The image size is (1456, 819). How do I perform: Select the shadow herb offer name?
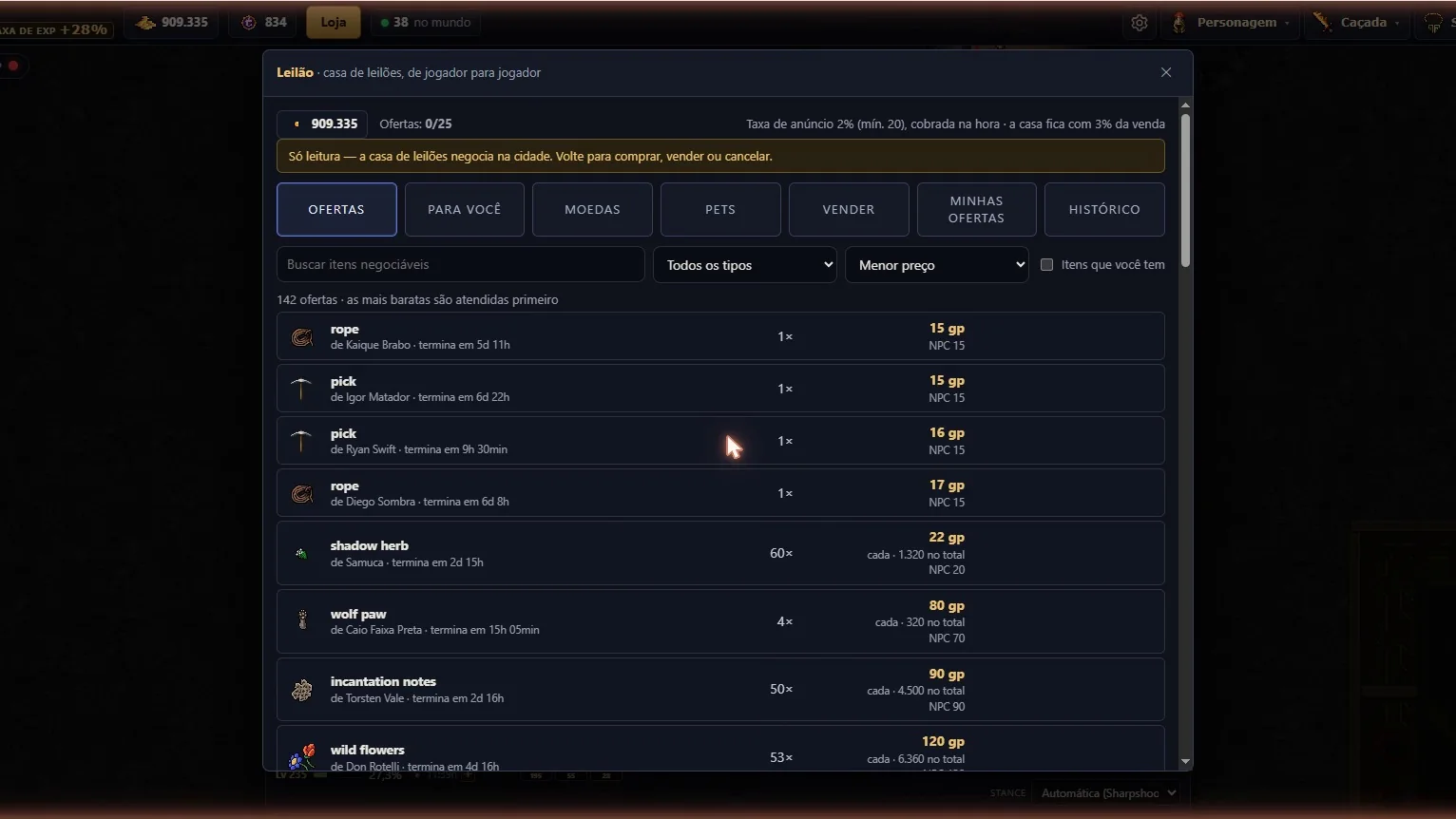(x=370, y=545)
